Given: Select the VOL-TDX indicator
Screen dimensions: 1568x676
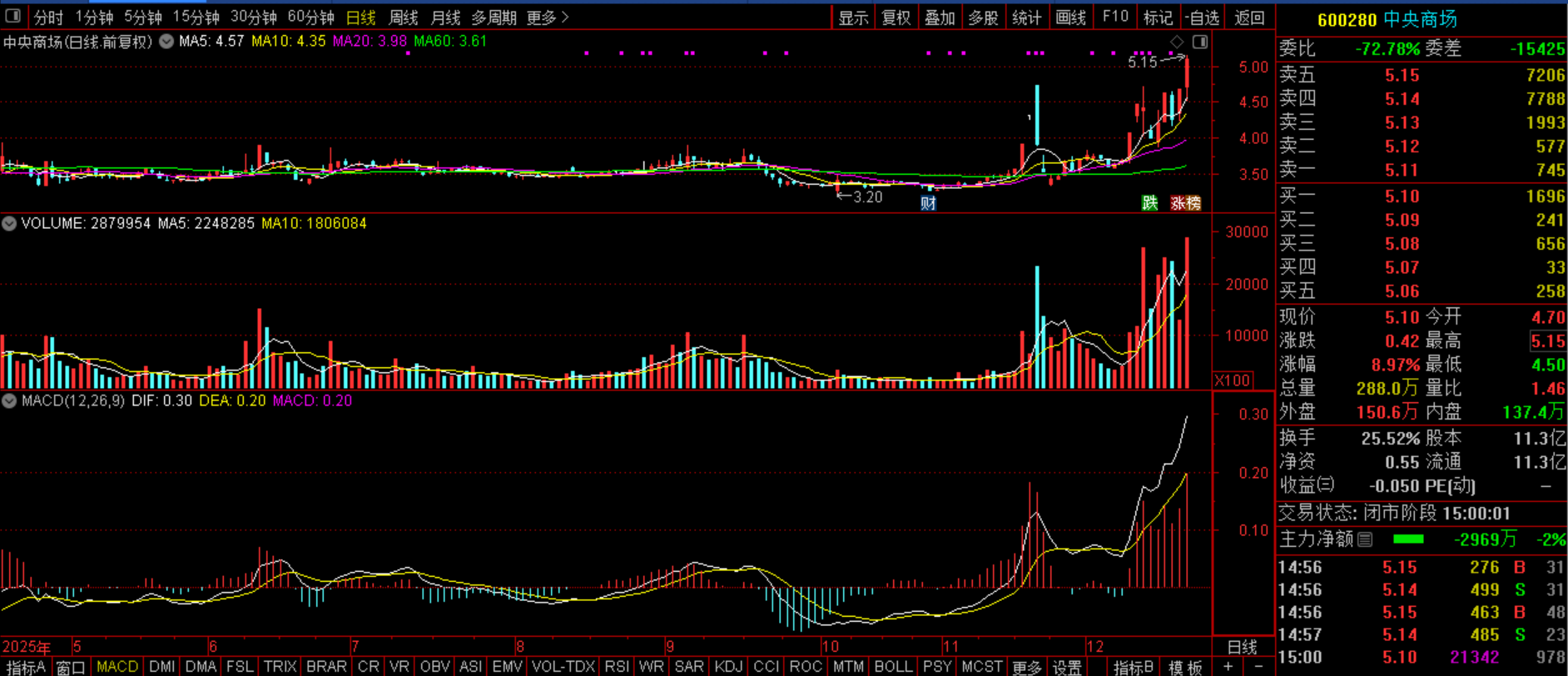Looking at the screenshot, I should [x=563, y=667].
